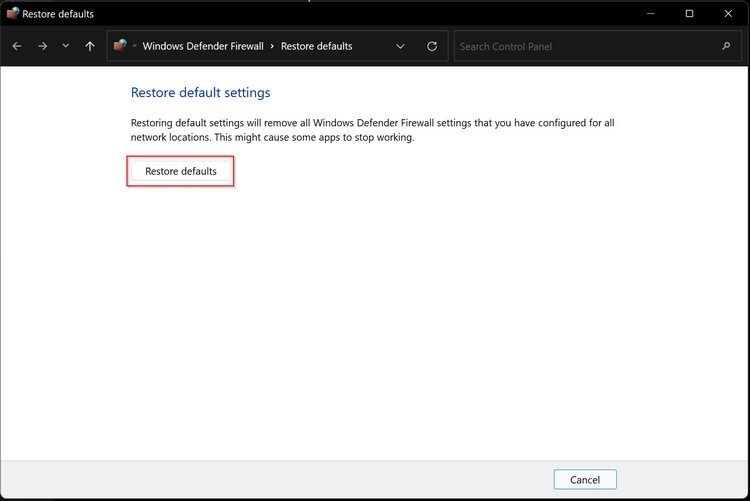The width and height of the screenshot is (750, 501).
Task: Open Windows Defender Firewall breadcrumb
Action: pyautogui.click(x=203, y=46)
